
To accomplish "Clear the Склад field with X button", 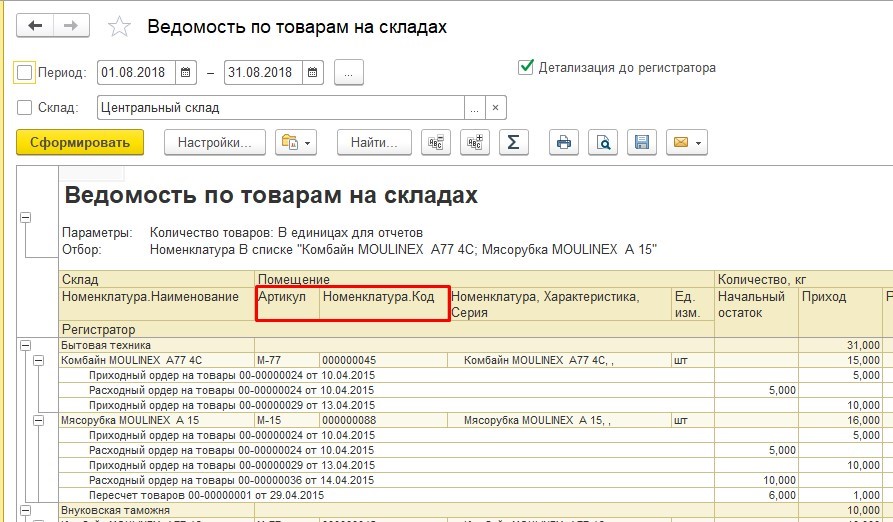I will [x=497, y=107].
